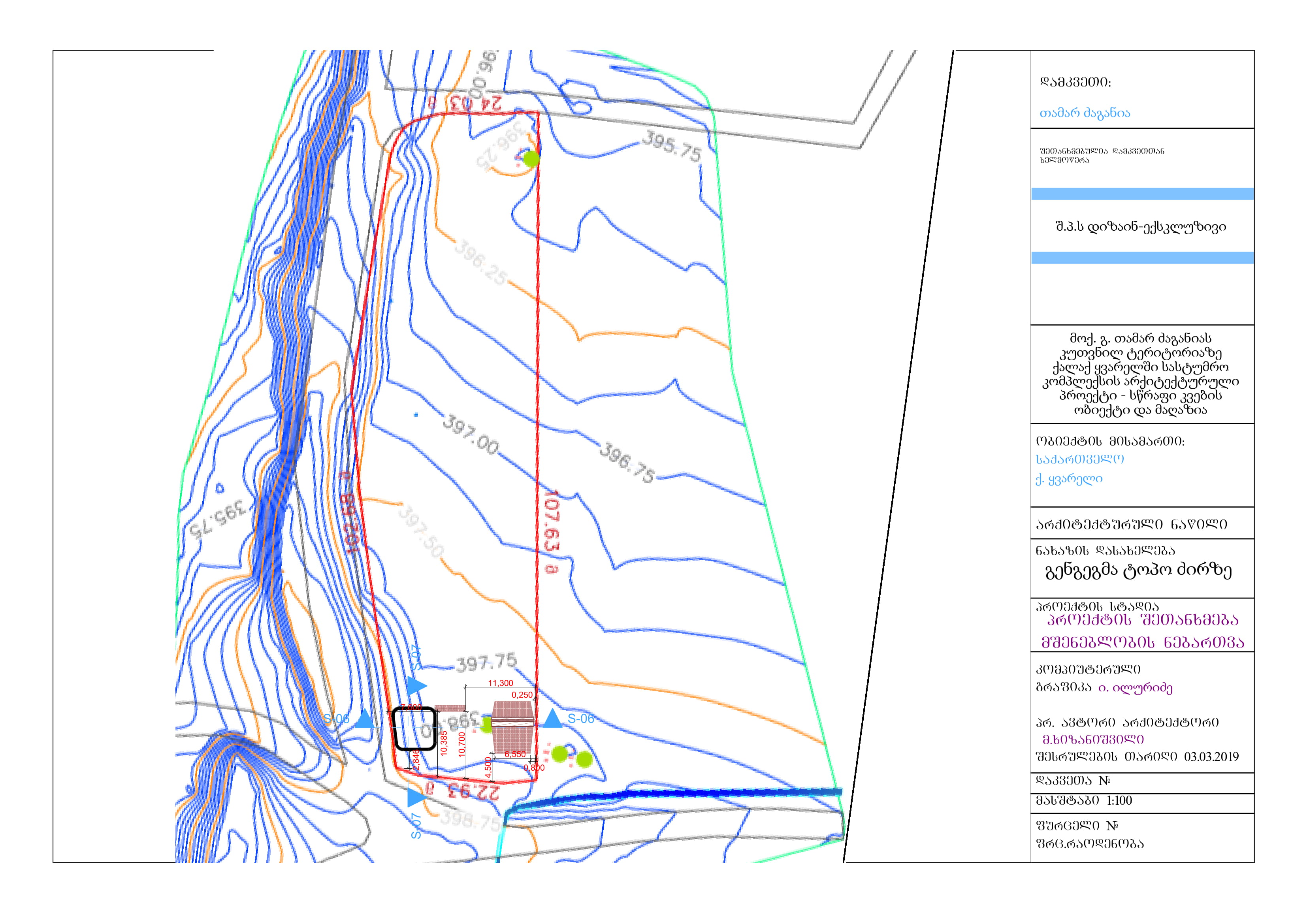Click the left S-06 section marker triangle
This screenshot has height=924, width=1307.
point(365,720)
